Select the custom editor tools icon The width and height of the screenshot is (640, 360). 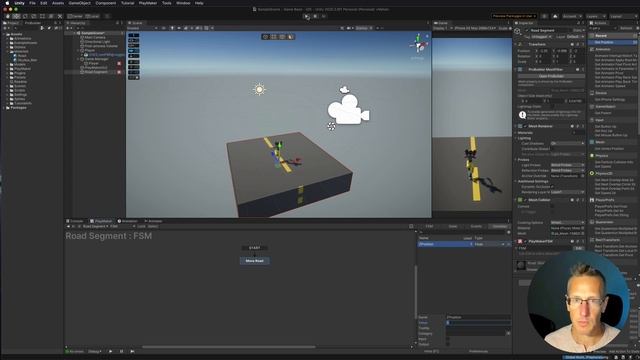point(60,16)
